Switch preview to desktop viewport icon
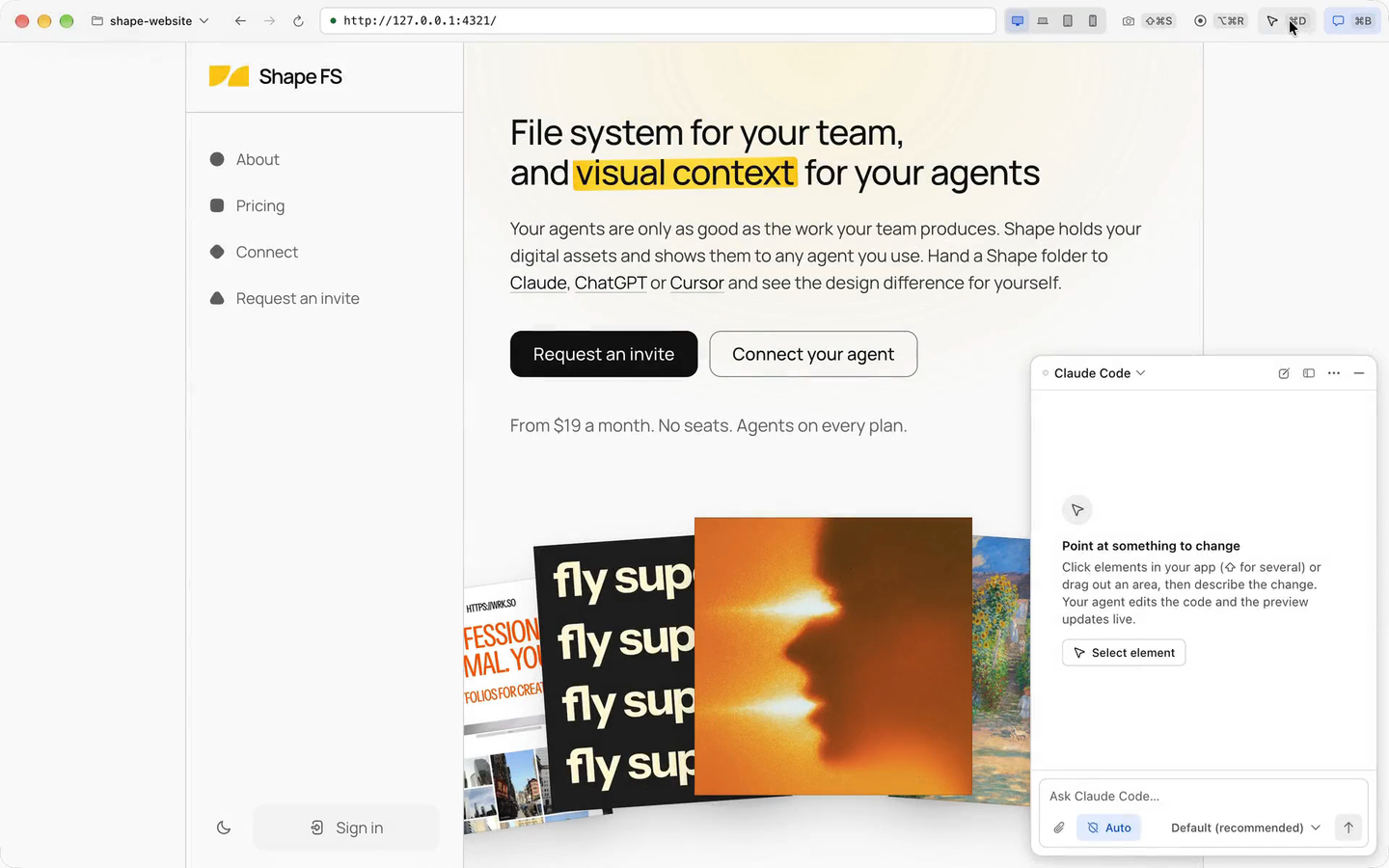The width and height of the screenshot is (1389, 868). point(1018,20)
